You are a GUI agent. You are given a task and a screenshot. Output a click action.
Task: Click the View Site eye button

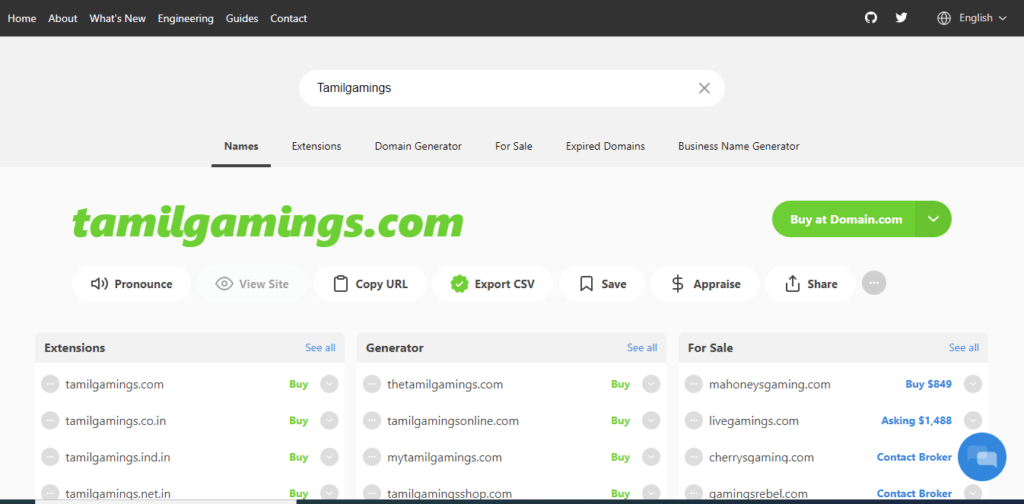tap(252, 284)
